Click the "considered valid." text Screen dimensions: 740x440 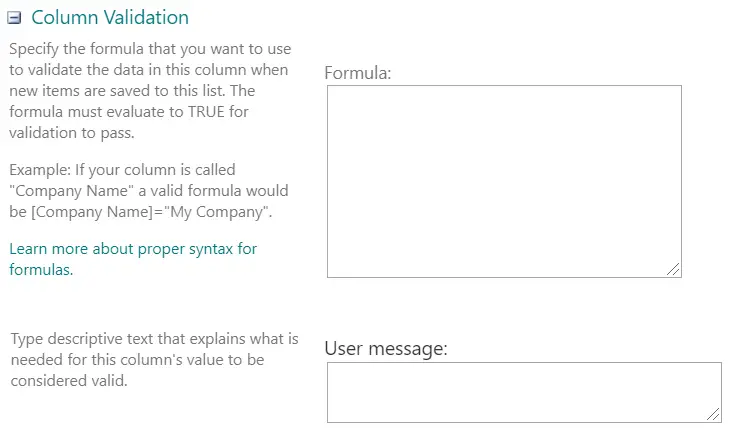tap(68, 381)
